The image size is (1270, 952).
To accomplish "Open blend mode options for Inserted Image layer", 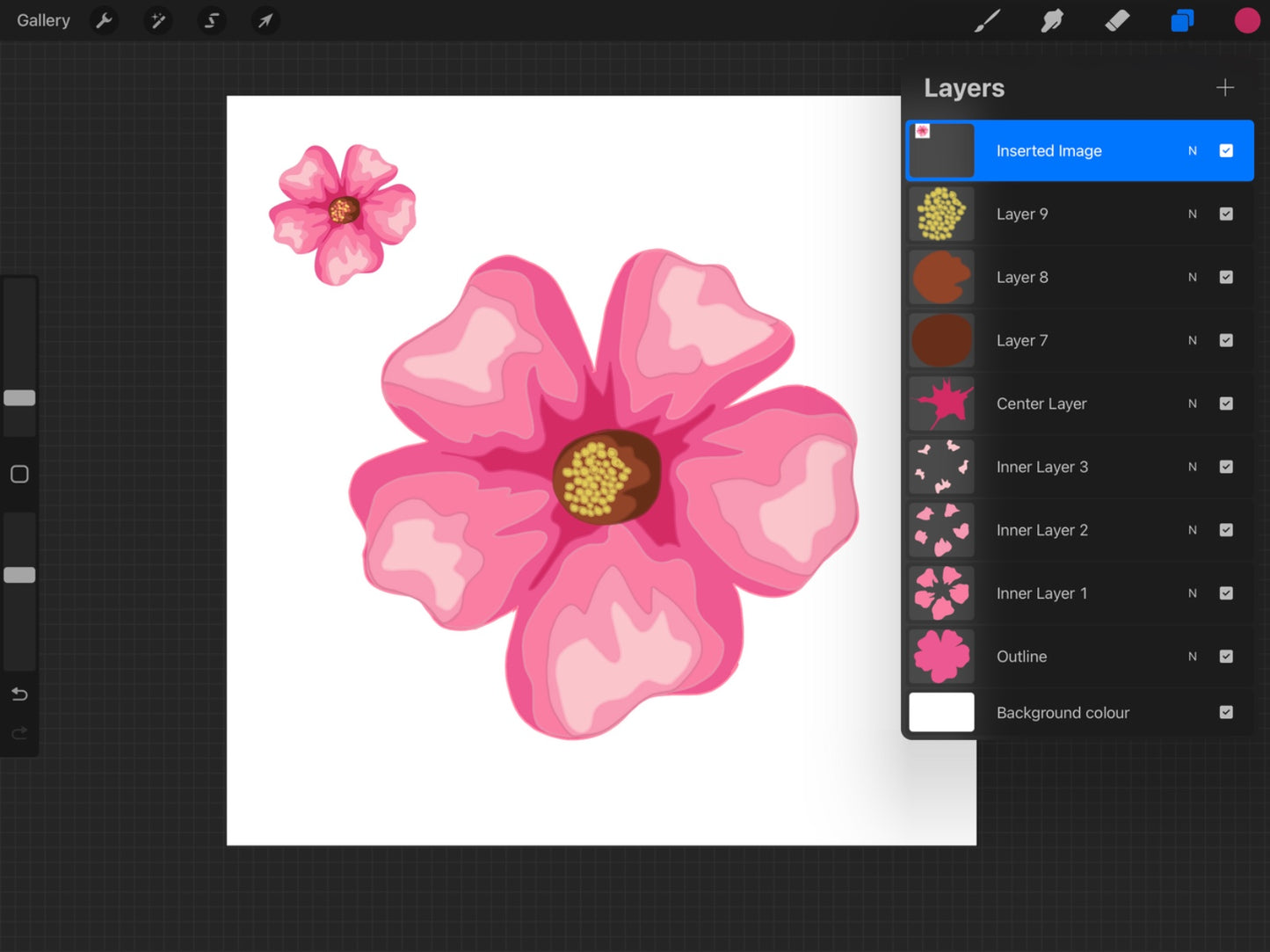I will point(1193,150).
